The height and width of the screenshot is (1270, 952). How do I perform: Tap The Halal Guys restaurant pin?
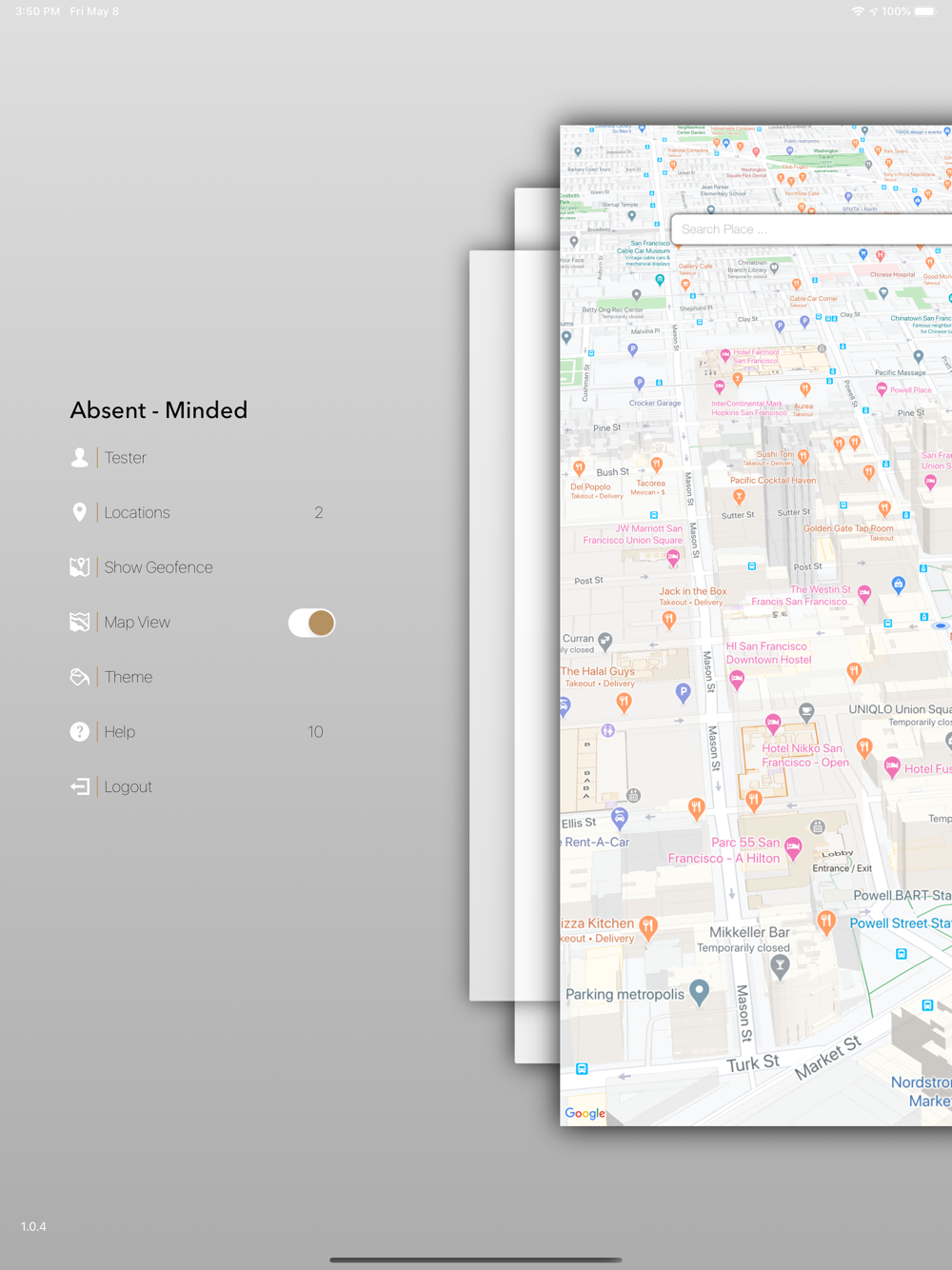coord(624,704)
